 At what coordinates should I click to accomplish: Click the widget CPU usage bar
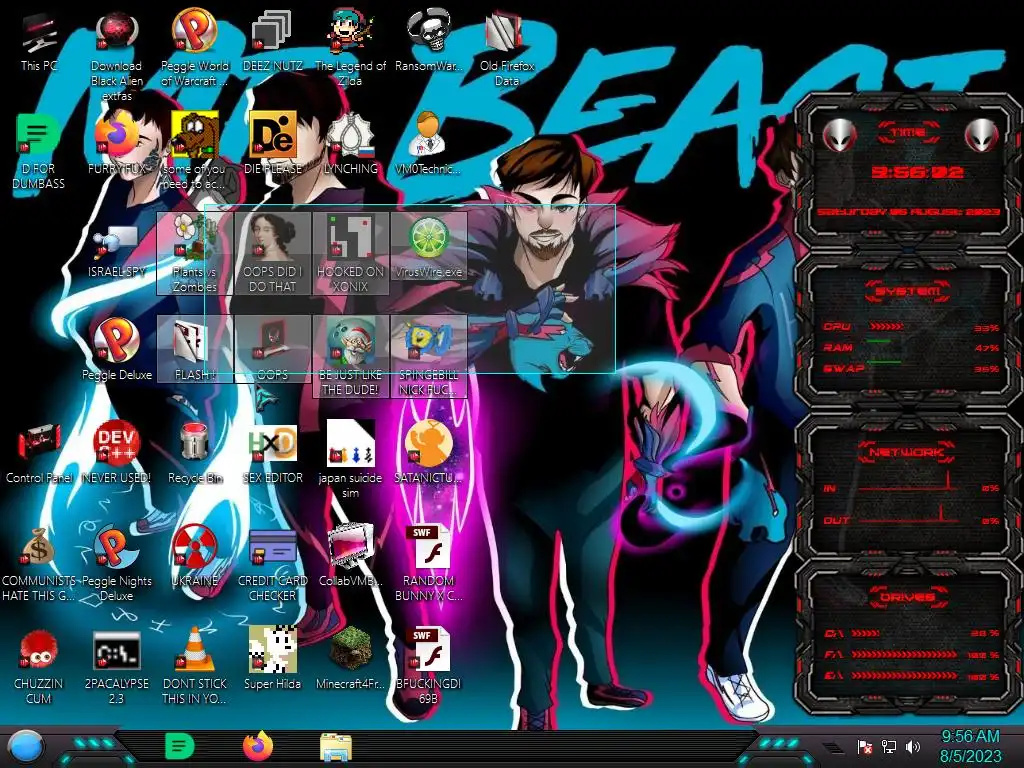[886, 327]
